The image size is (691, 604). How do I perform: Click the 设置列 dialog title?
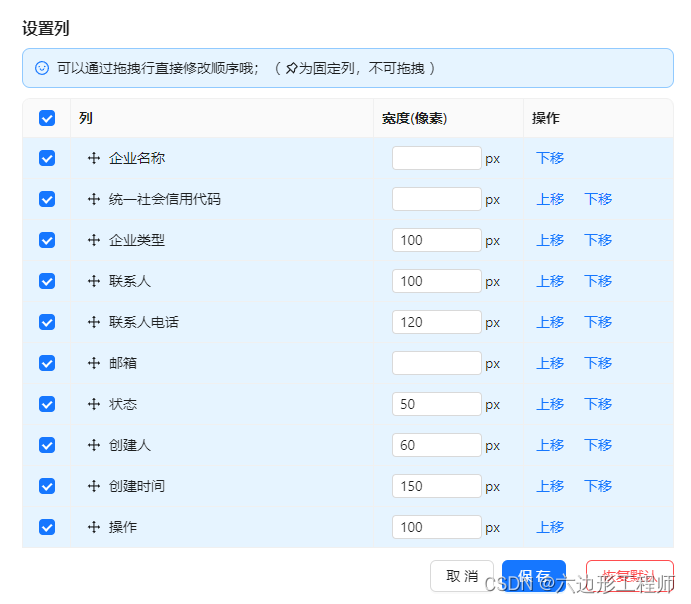(46, 28)
